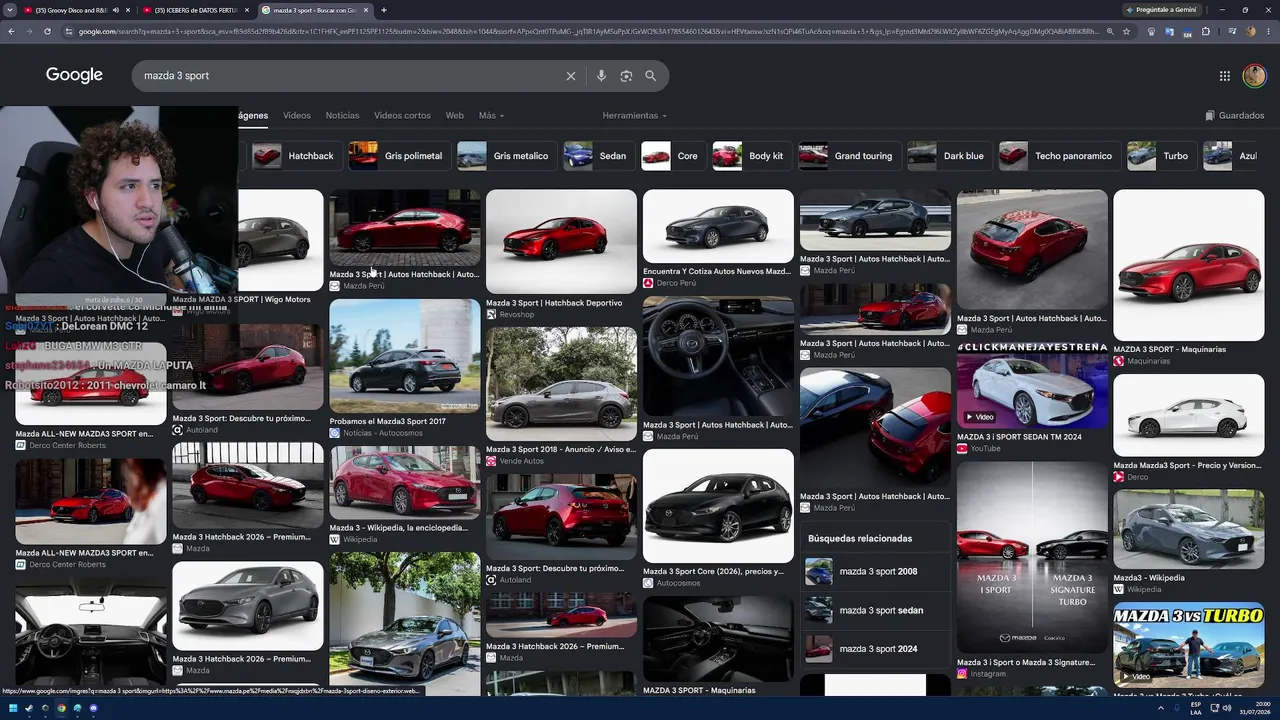Open Guardados saved items
Image resolution: width=1280 pixels, height=720 pixels.
1235,116
